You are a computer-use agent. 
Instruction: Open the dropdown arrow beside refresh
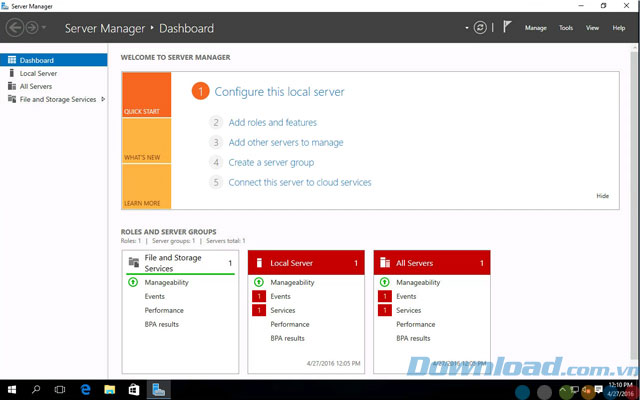click(467, 28)
